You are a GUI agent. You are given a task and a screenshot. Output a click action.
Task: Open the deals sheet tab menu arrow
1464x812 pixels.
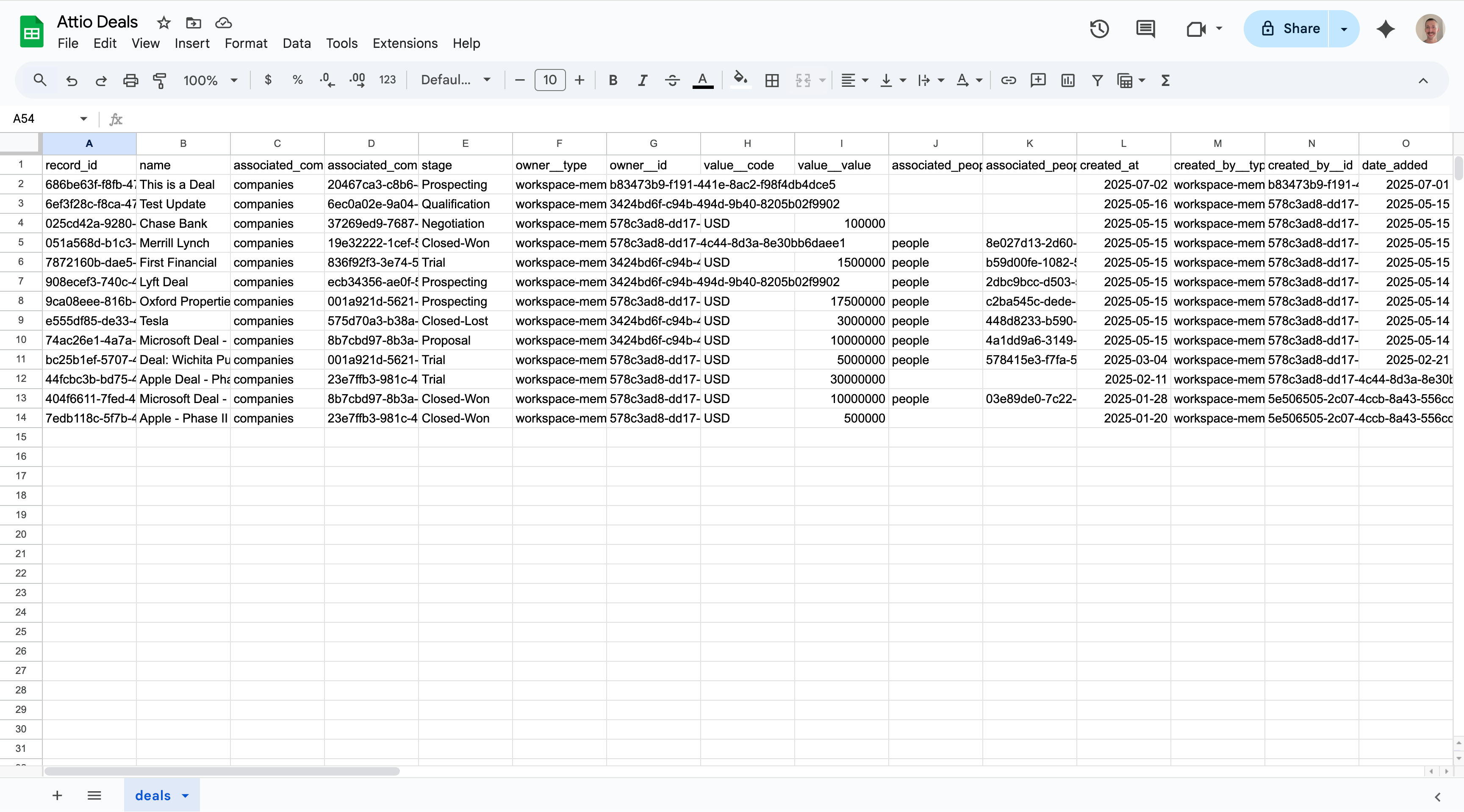[x=185, y=796]
